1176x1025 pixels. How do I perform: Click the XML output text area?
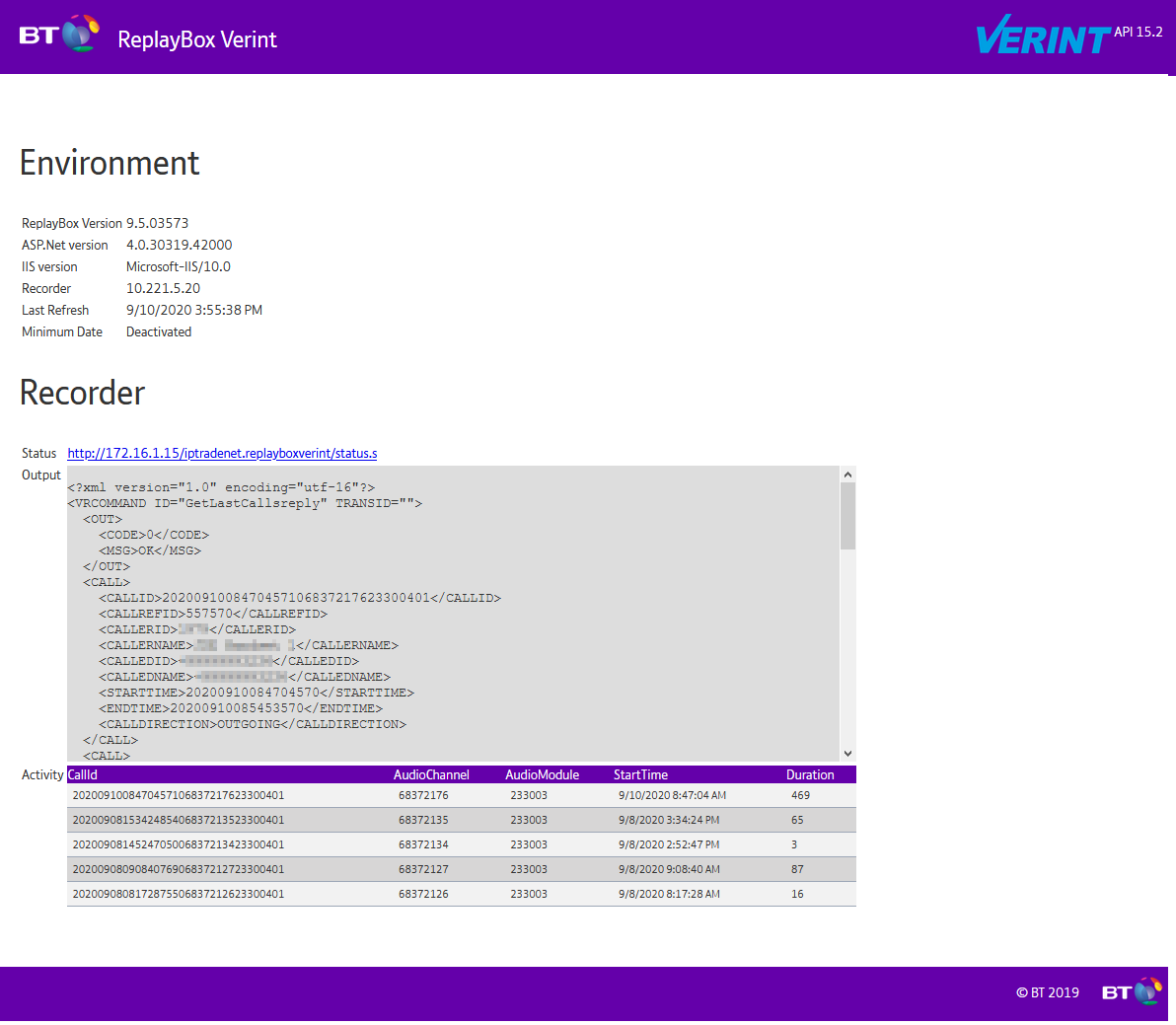click(453, 614)
